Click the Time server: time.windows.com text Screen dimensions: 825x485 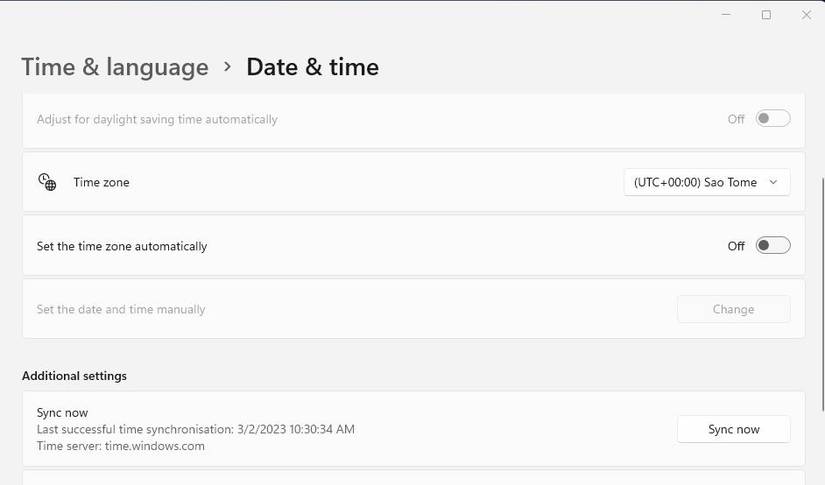120,446
